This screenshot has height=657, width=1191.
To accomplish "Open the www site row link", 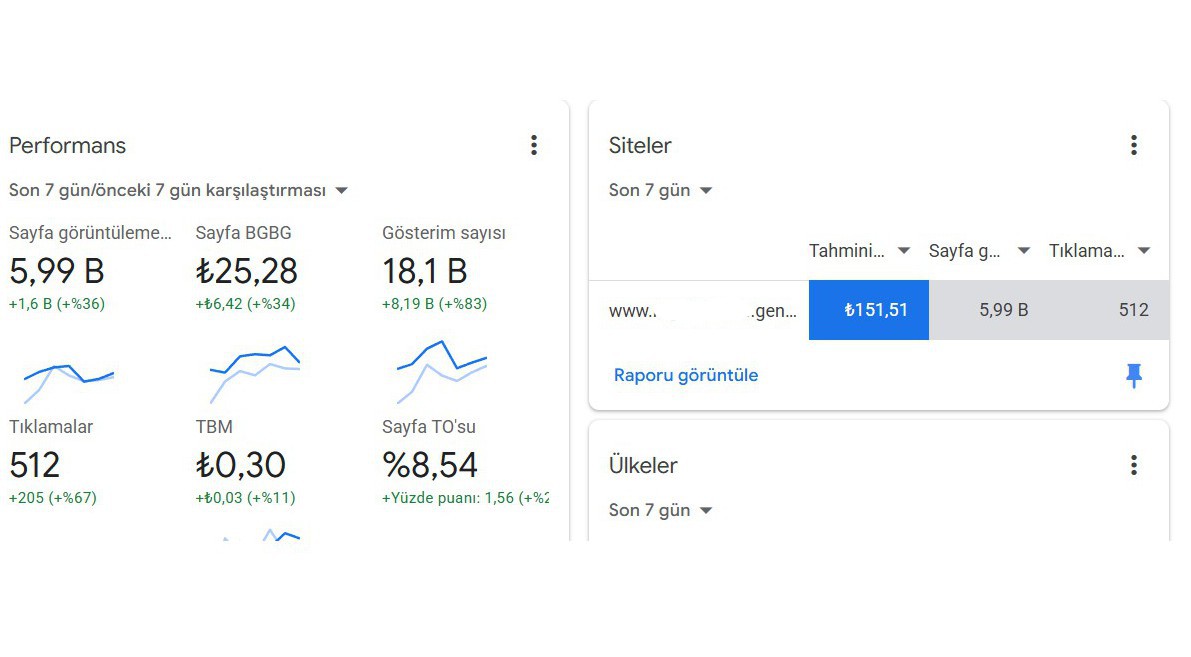I will tap(703, 310).
